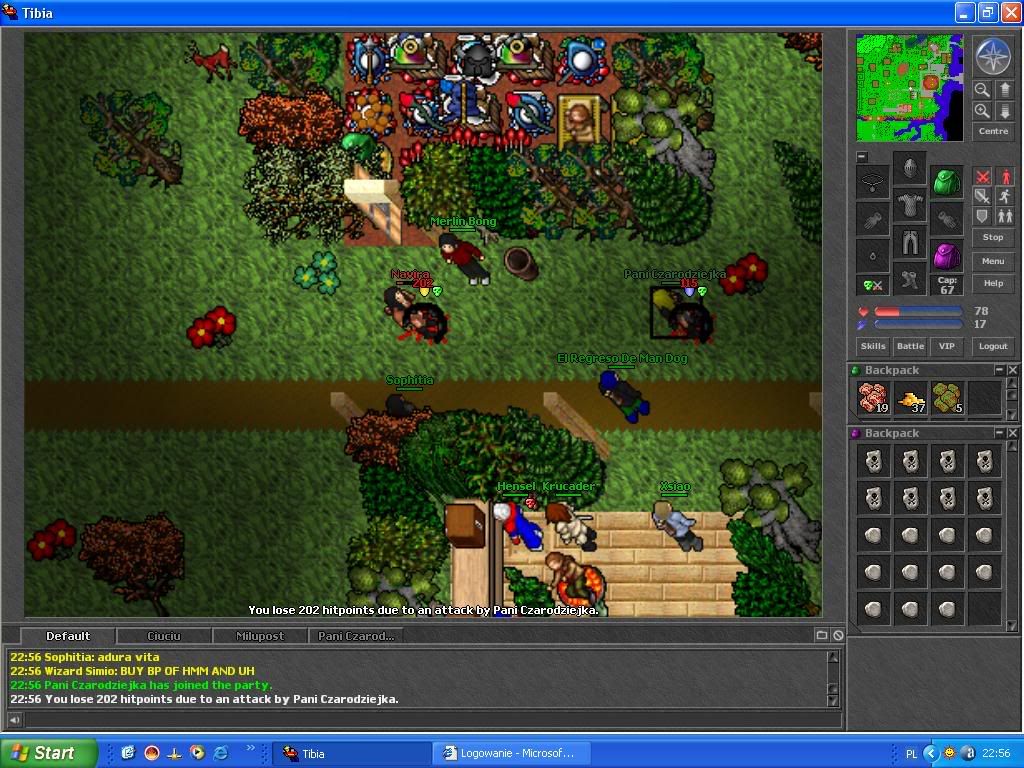Switch to the Pani Czarod... chat tab
This screenshot has width=1024, height=768.
coord(356,636)
